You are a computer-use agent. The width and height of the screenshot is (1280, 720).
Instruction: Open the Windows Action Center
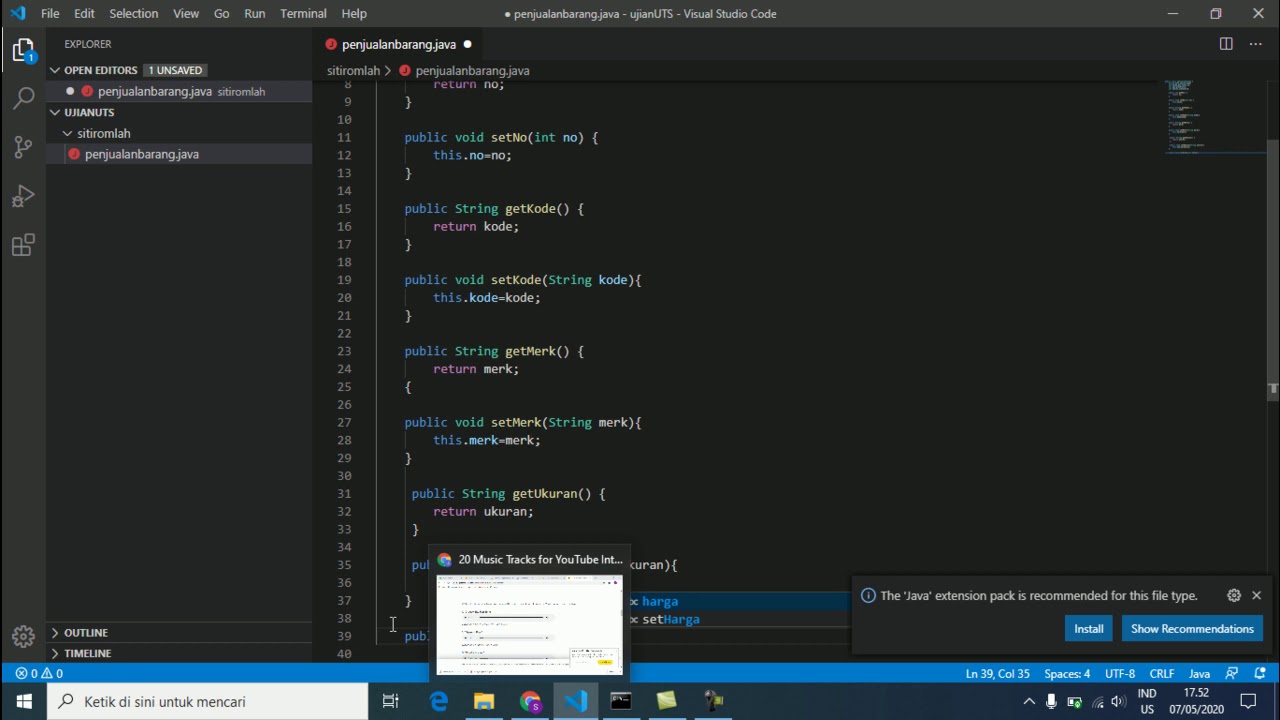(x=1247, y=702)
